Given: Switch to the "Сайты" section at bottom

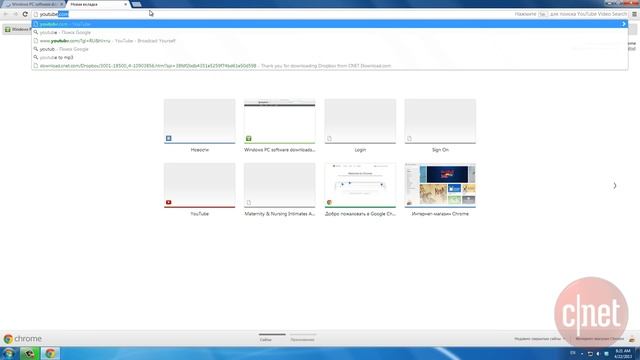Looking at the screenshot, I should 266,339.
